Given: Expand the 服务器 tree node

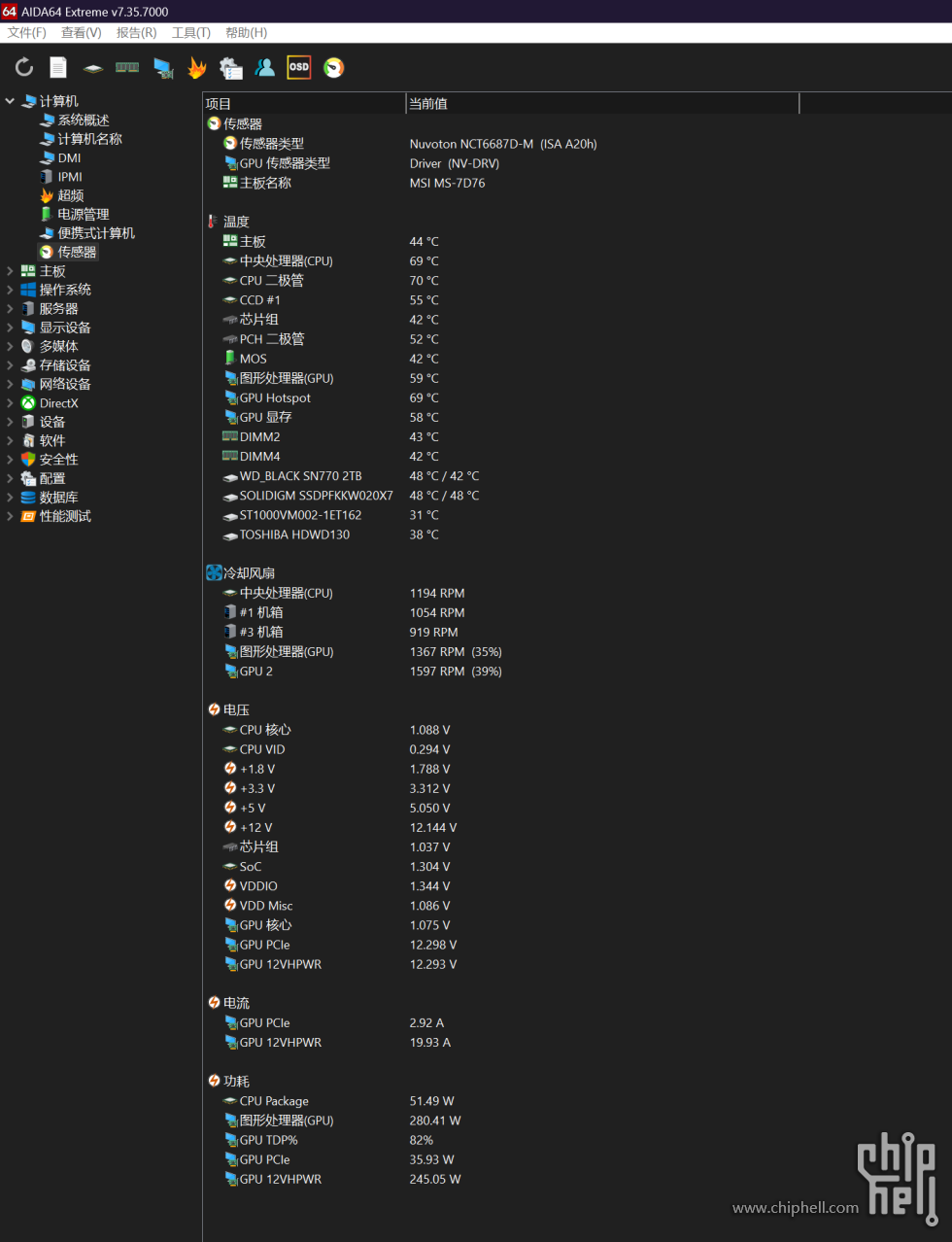Looking at the screenshot, I should (10, 308).
